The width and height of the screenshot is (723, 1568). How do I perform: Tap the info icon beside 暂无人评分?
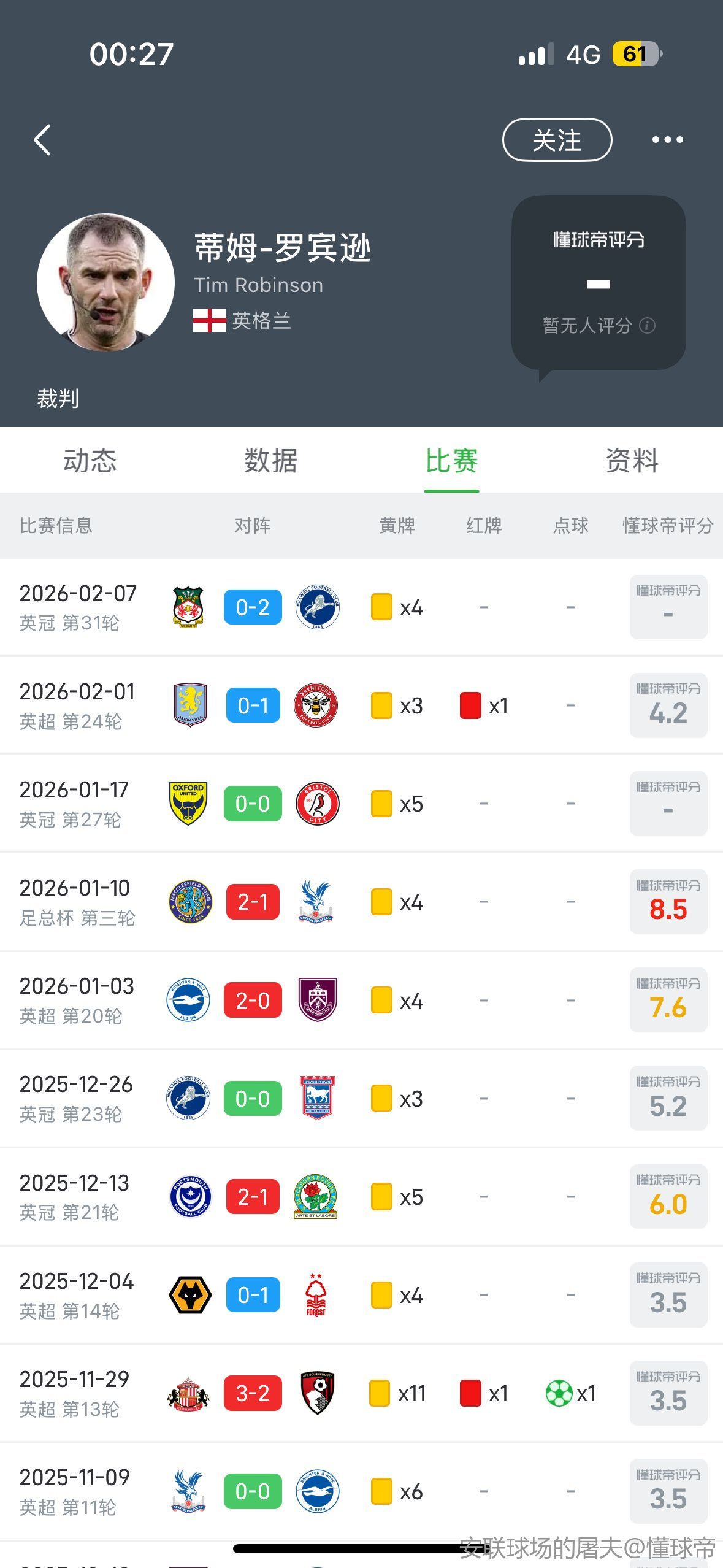(647, 325)
